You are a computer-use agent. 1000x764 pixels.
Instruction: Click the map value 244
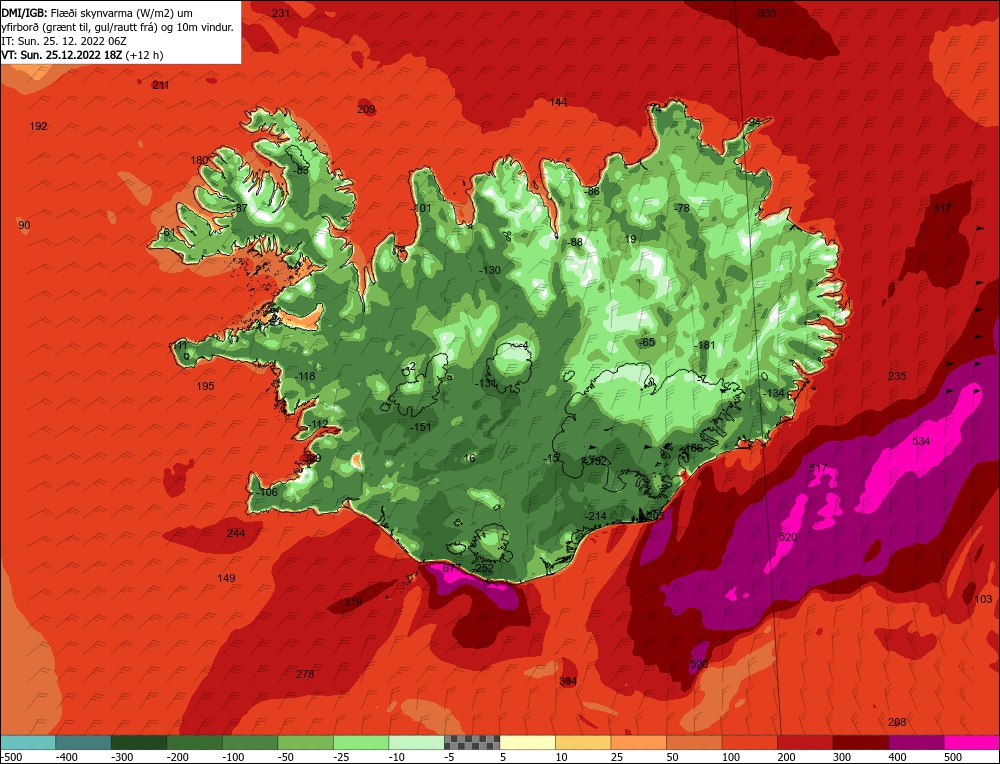pyautogui.click(x=236, y=533)
